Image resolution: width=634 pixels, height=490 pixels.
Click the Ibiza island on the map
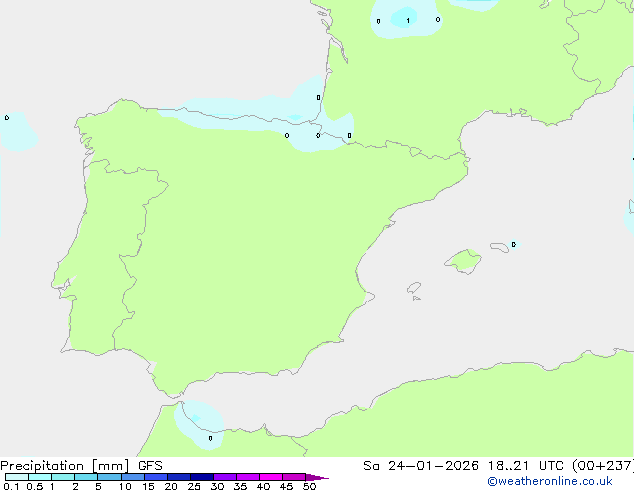(413, 286)
